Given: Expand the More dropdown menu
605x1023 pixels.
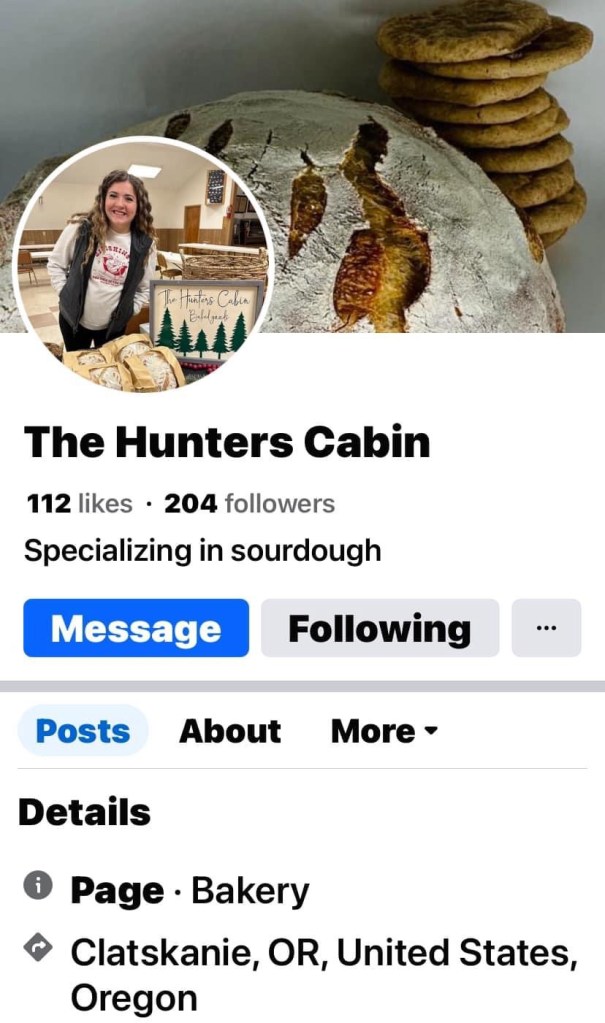Looking at the screenshot, I should coord(384,731).
